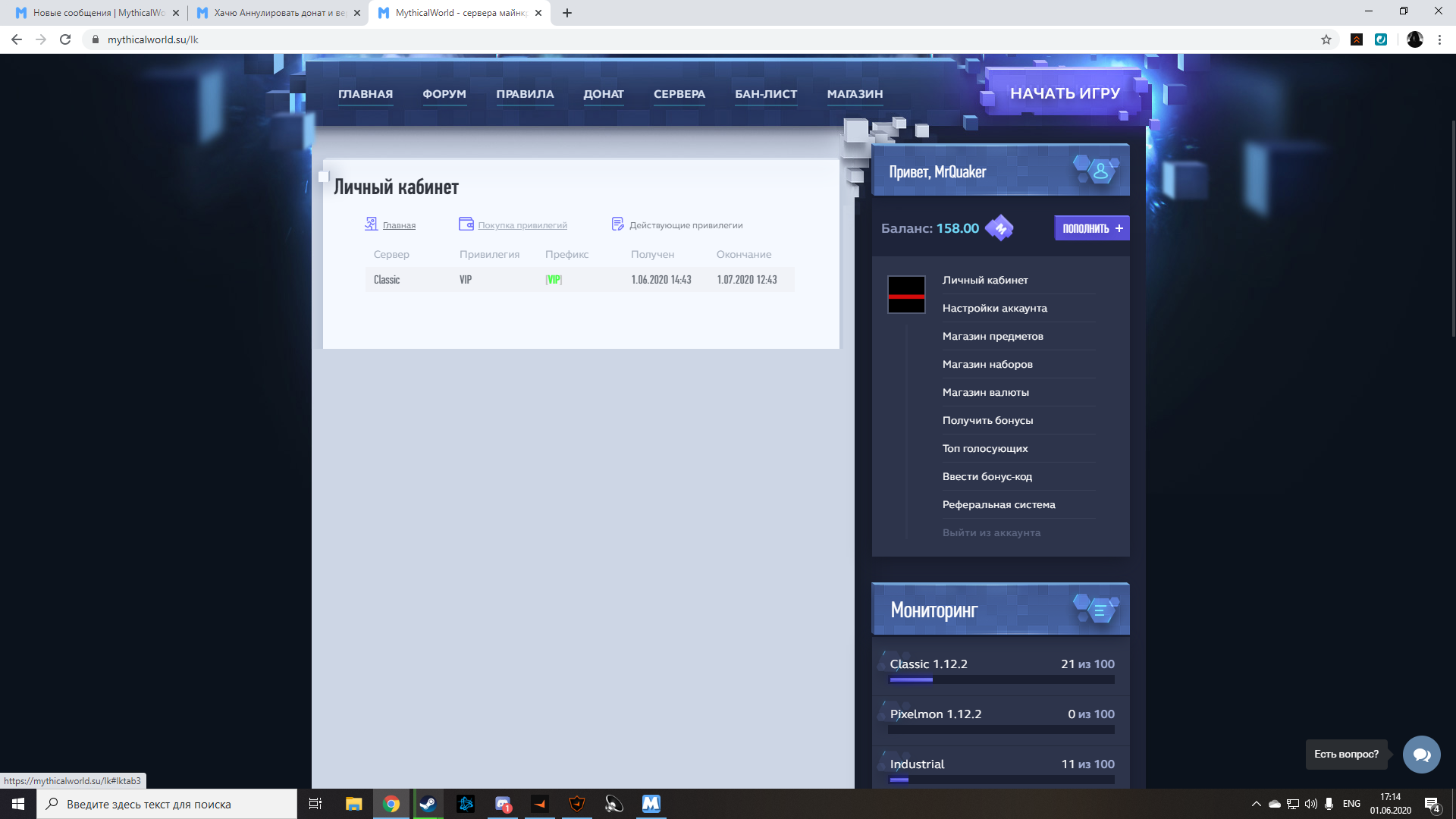
Task: Open Task View in taskbar
Action: pyautogui.click(x=315, y=804)
